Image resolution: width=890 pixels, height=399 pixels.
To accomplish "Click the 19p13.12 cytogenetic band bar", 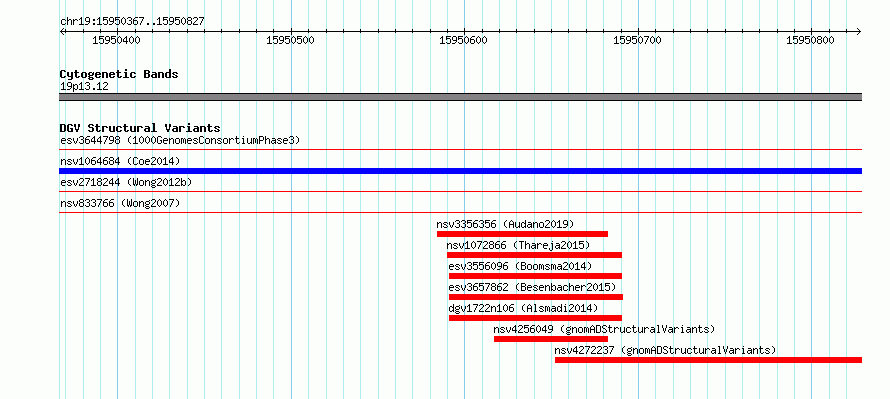I will click(460, 97).
